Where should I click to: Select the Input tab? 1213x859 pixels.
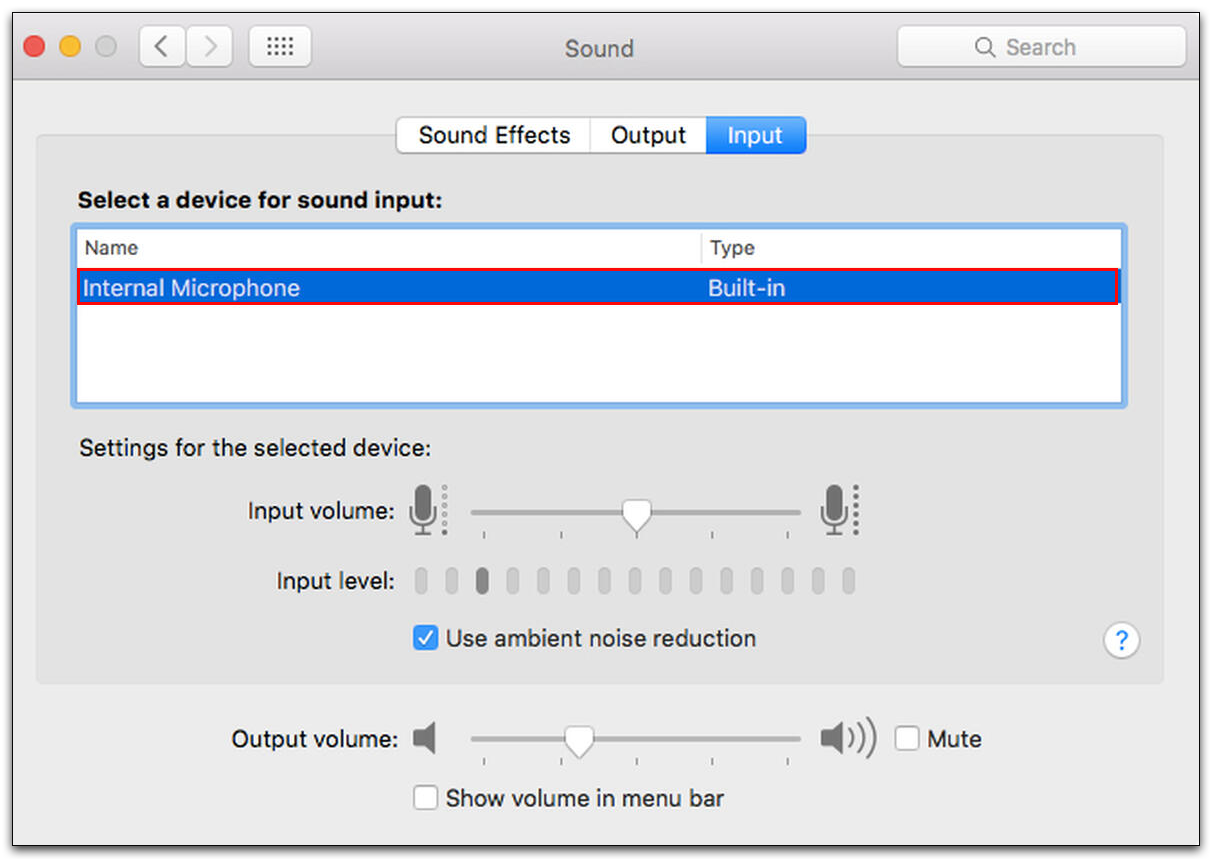coord(755,136)
